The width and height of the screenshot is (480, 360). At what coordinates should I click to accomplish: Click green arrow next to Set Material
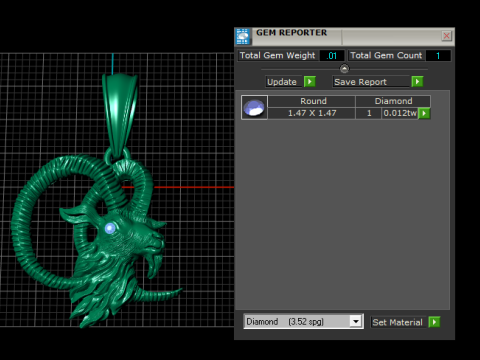coord(434,322)
